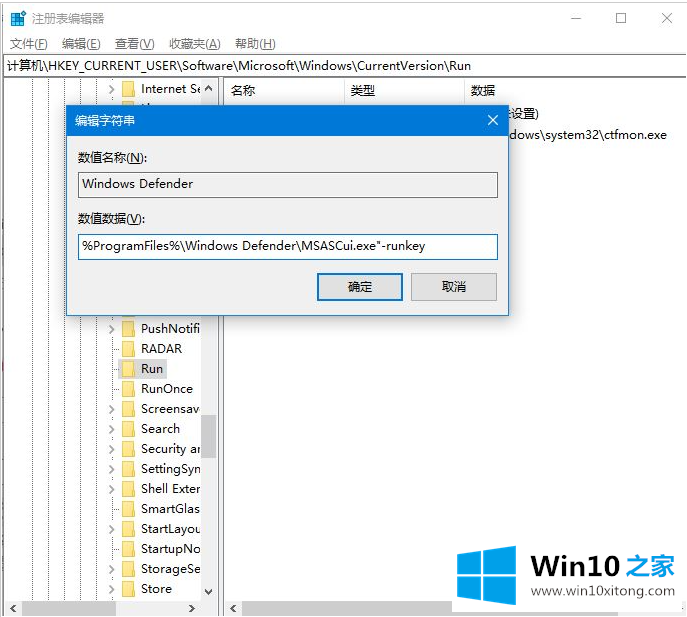Expand the Security ar... tree node
This screenshot has width=687, height=617.
[x=111, y=449]
